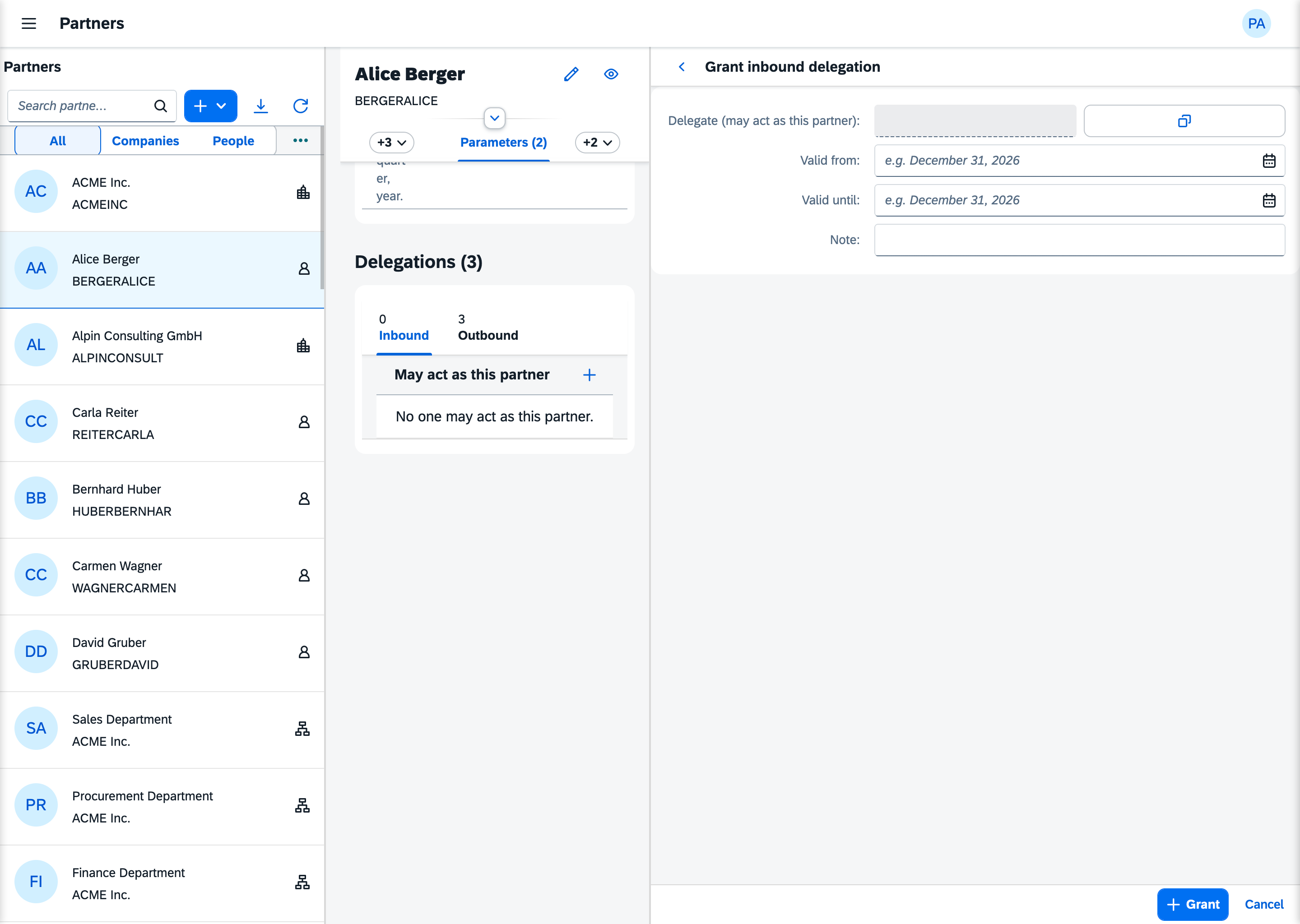Open calendar for Valid until
Screen dimensions: 1300x924
(1269, 200)
